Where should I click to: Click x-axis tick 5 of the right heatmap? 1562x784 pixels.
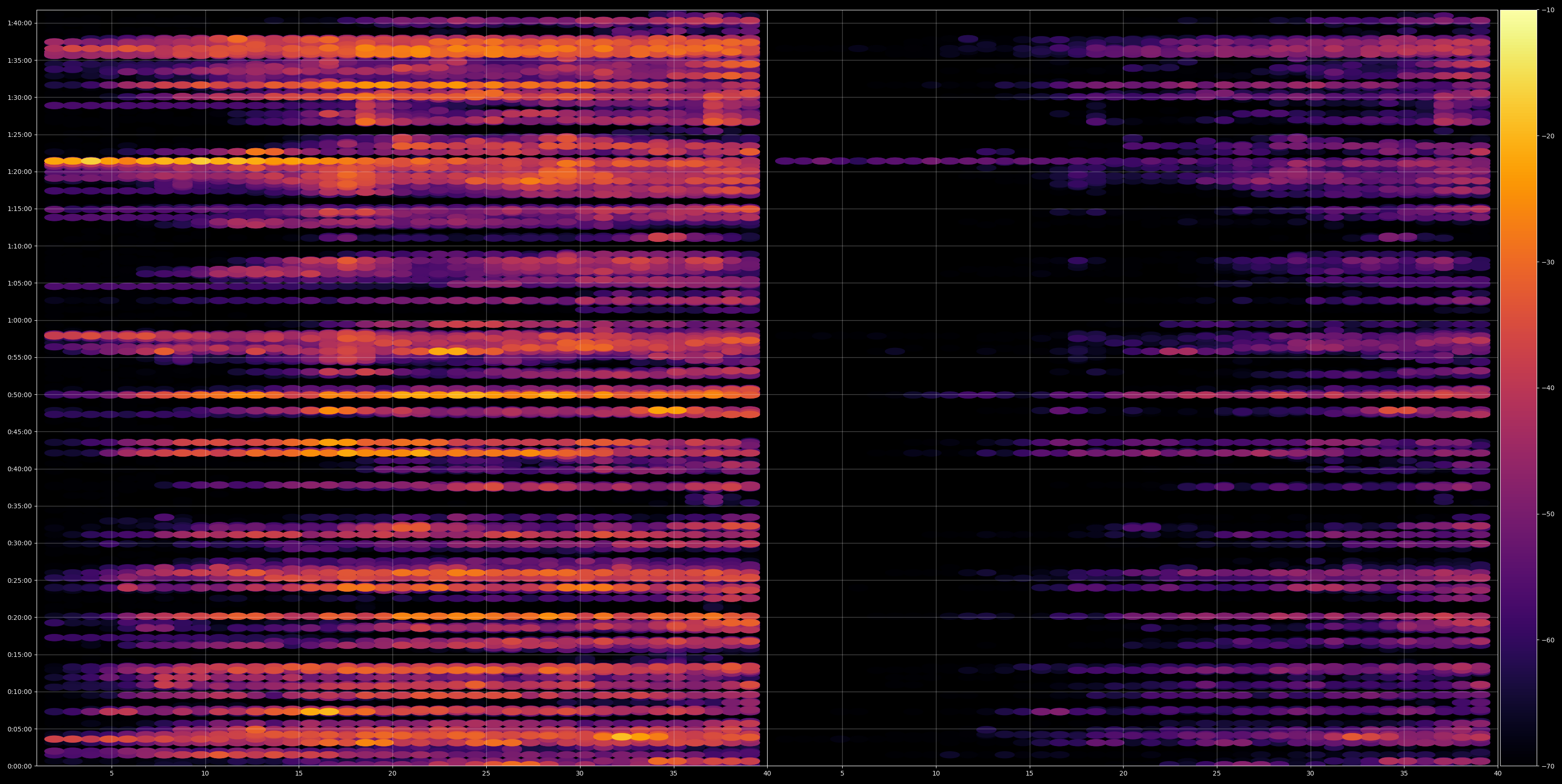click(842, 774)
